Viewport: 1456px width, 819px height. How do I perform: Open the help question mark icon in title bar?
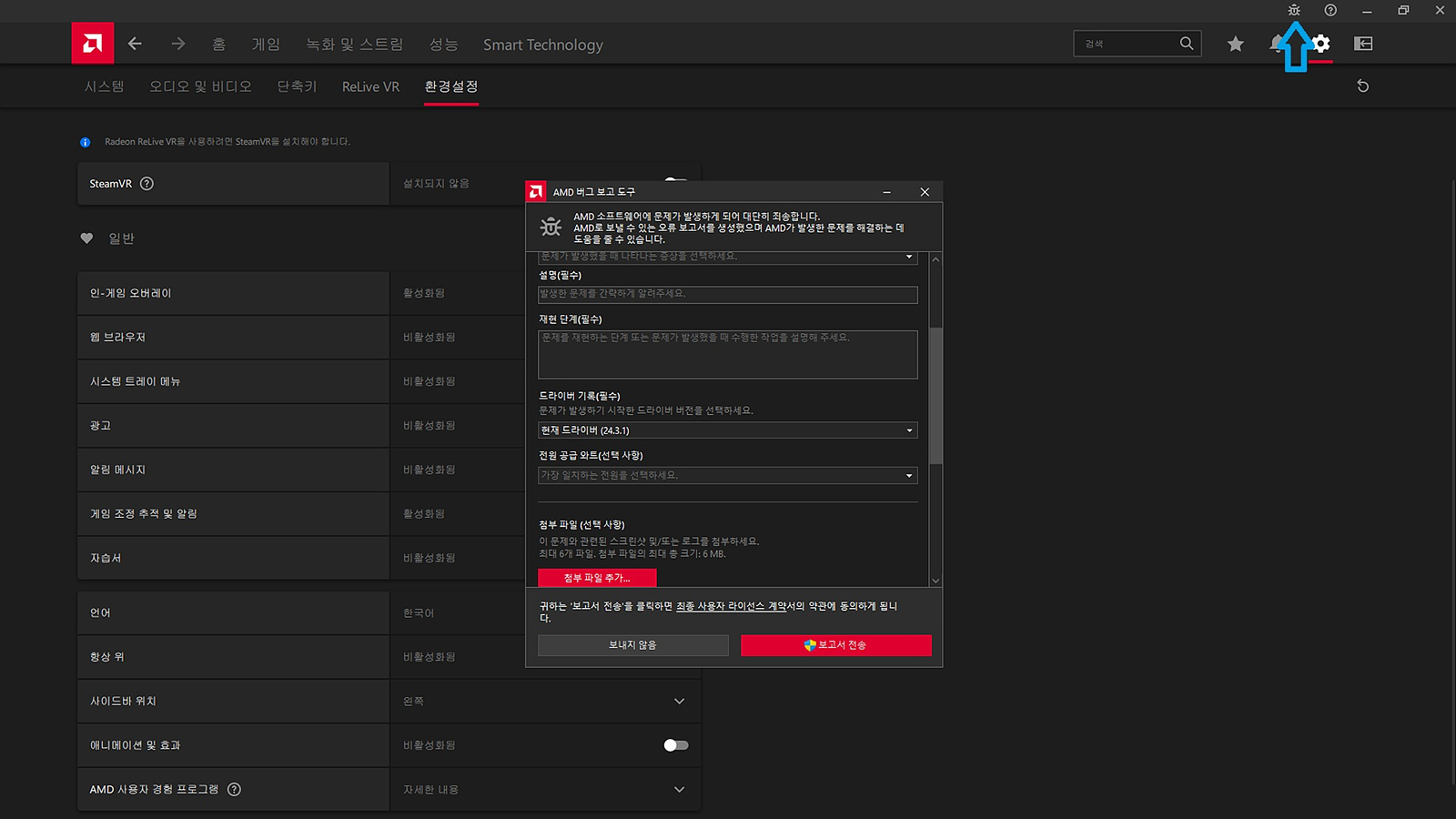click(x=1330, y=10)
